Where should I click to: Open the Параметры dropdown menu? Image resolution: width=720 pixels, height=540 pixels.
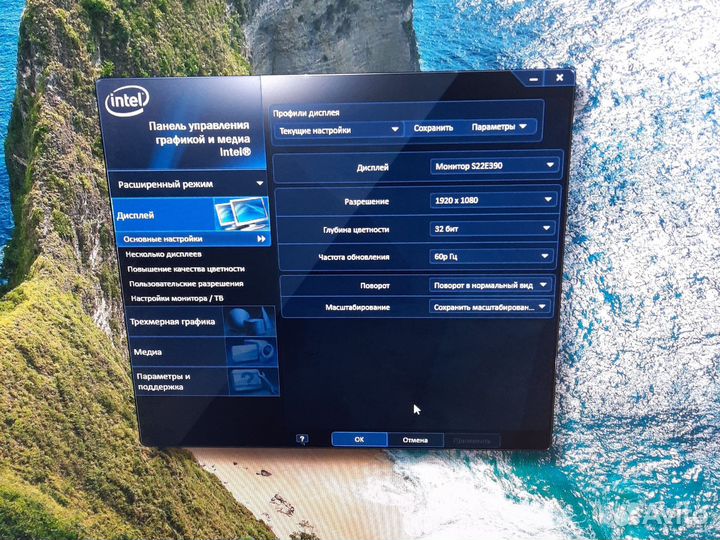pyautogui.click(x=499, y=127)
